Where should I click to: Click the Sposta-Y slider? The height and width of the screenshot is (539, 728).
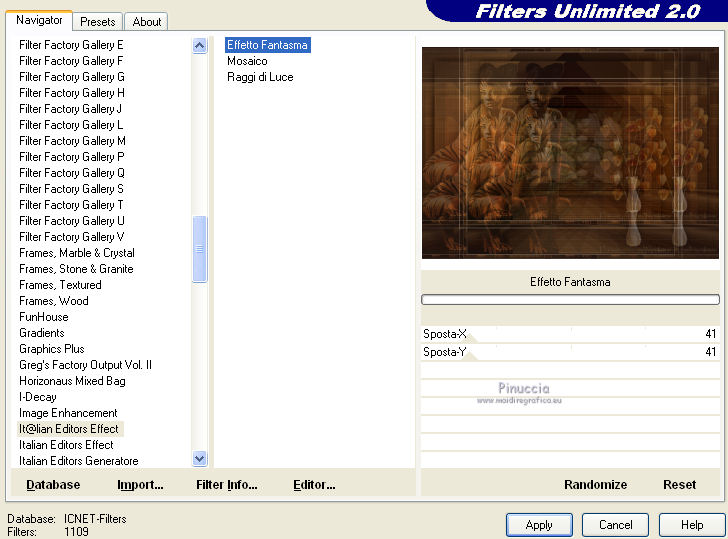pyautogui.click(x=570, y=352)
